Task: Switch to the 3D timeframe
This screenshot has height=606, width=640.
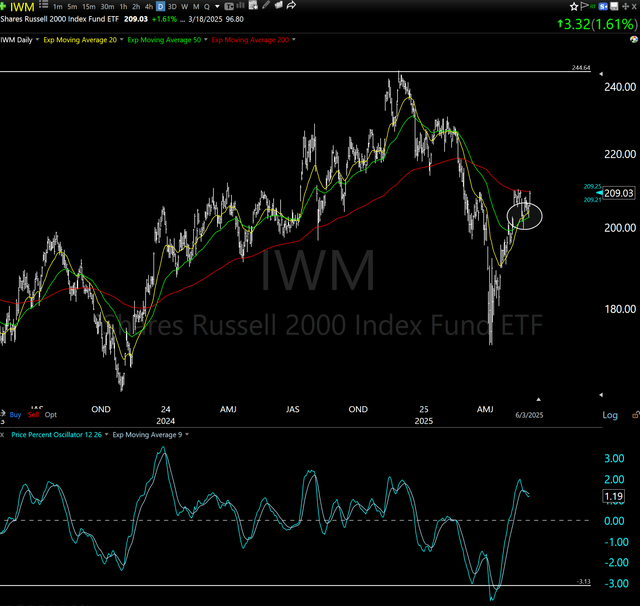Action: click(x=172, y=7)
